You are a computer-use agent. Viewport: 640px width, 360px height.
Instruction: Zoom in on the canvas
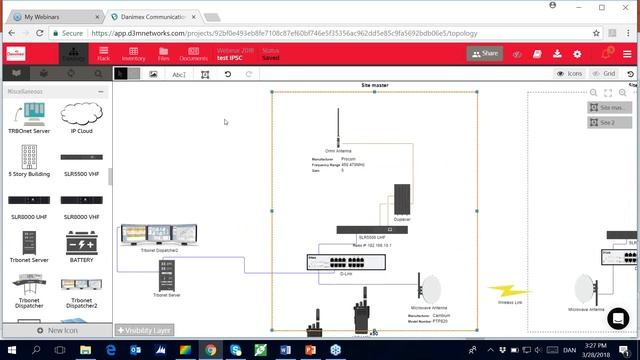[622, 93]
